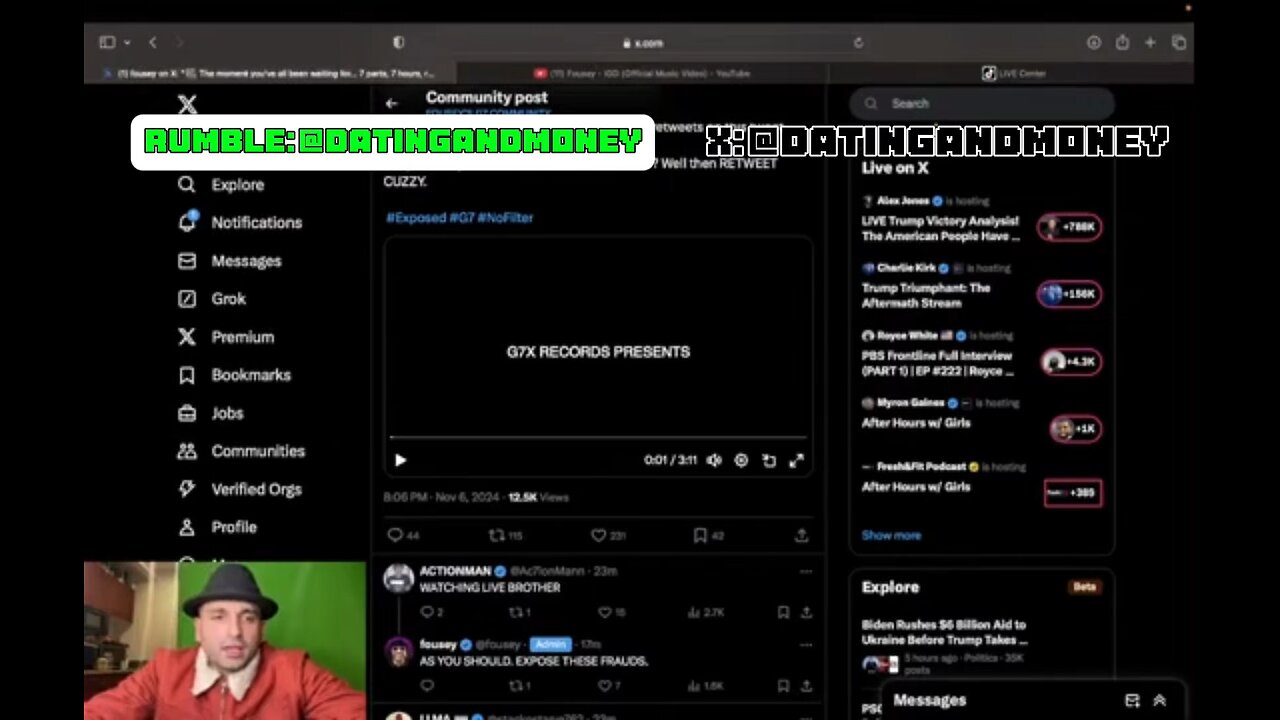
Task: Reload the x.com page
Action: (x=858, y=43)
